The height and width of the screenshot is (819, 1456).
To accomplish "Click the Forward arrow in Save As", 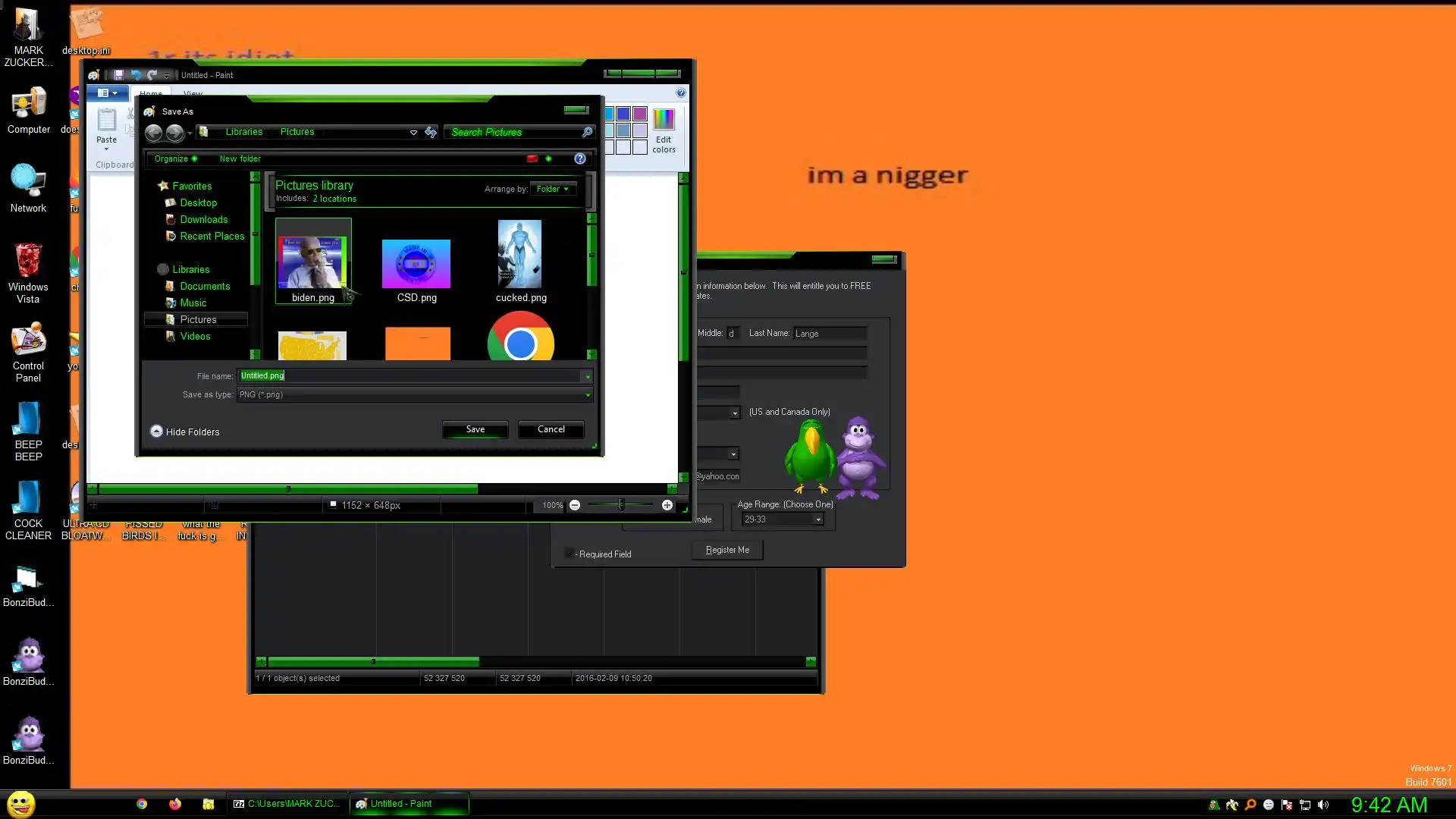I will pos(174,133).
